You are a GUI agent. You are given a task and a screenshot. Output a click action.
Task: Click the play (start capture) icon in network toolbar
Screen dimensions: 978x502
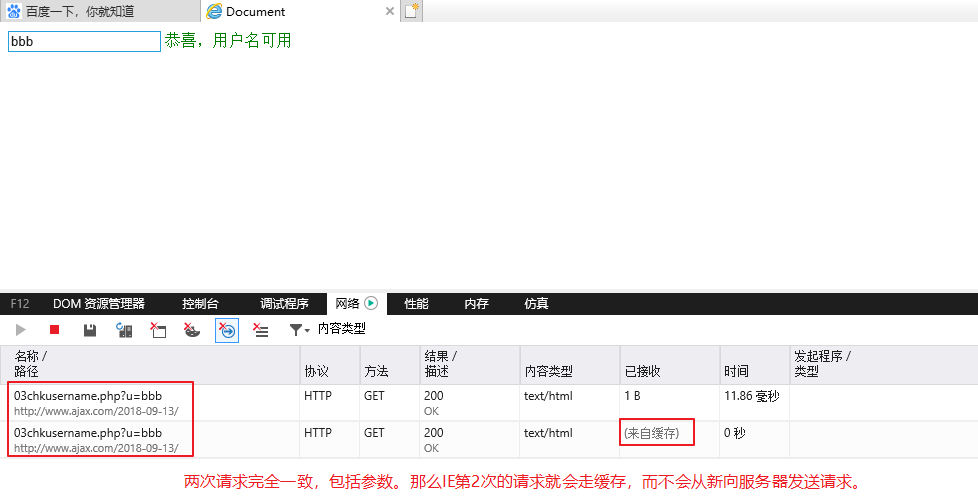click(21, 330)
